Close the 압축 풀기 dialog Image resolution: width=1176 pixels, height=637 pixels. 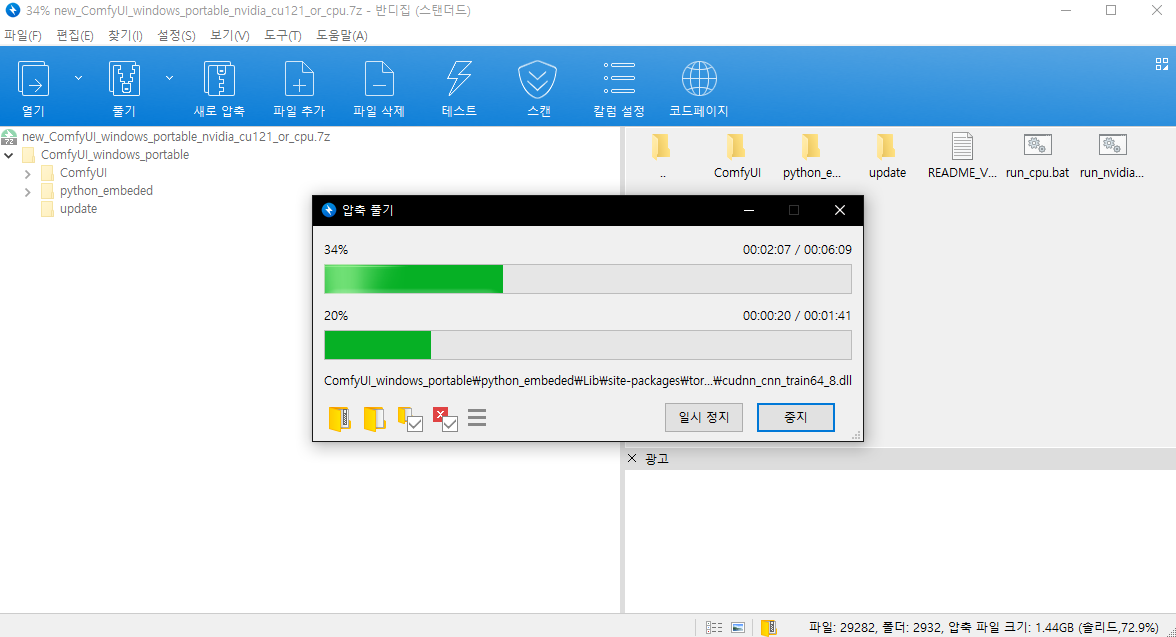pos(840,210)
